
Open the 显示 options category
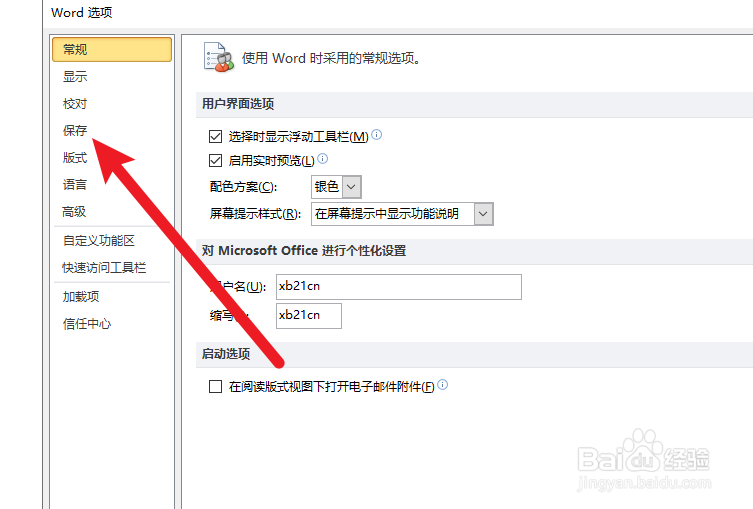pos(75,76)
